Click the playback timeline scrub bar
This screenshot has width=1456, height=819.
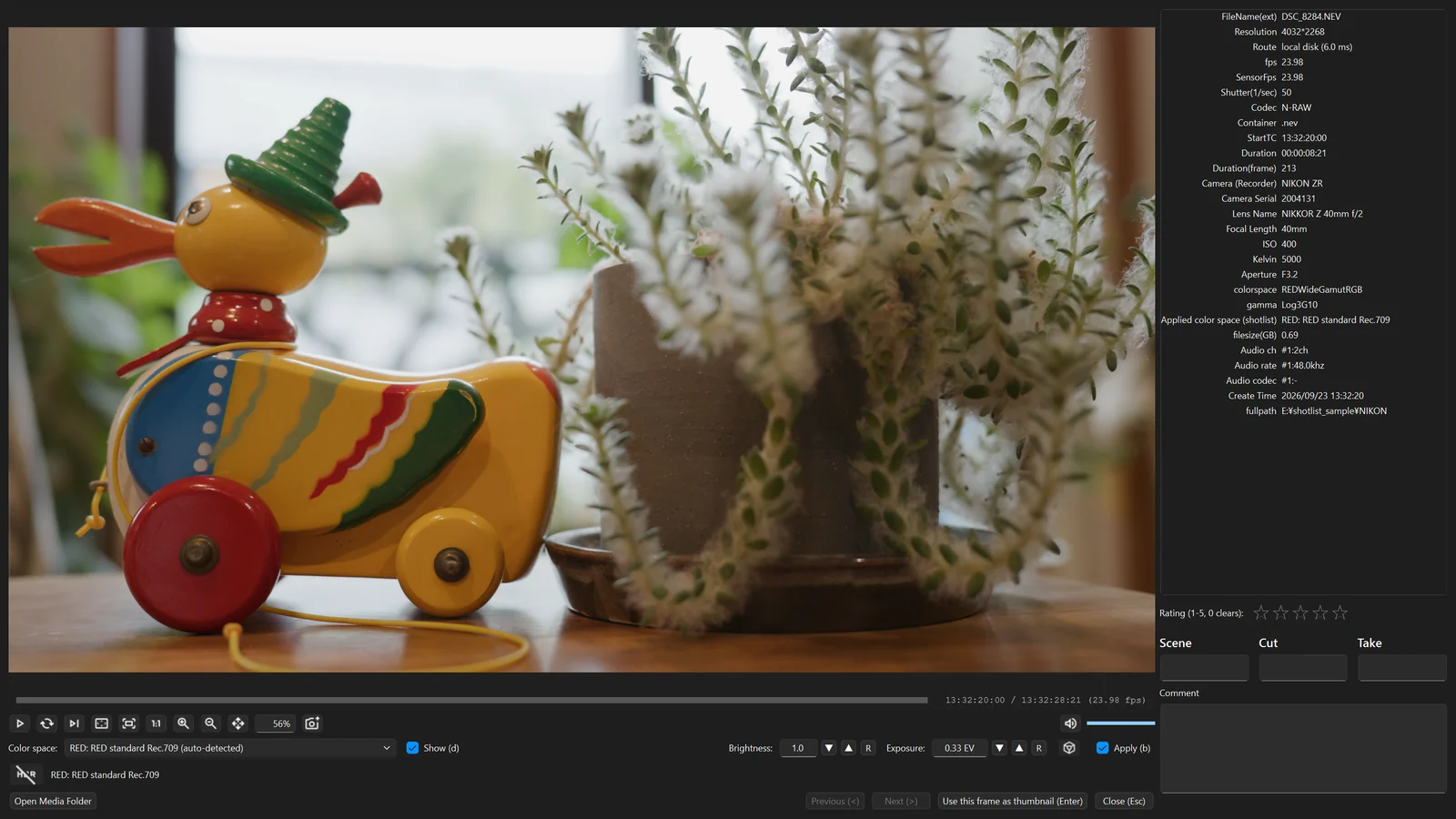point(471,700)
